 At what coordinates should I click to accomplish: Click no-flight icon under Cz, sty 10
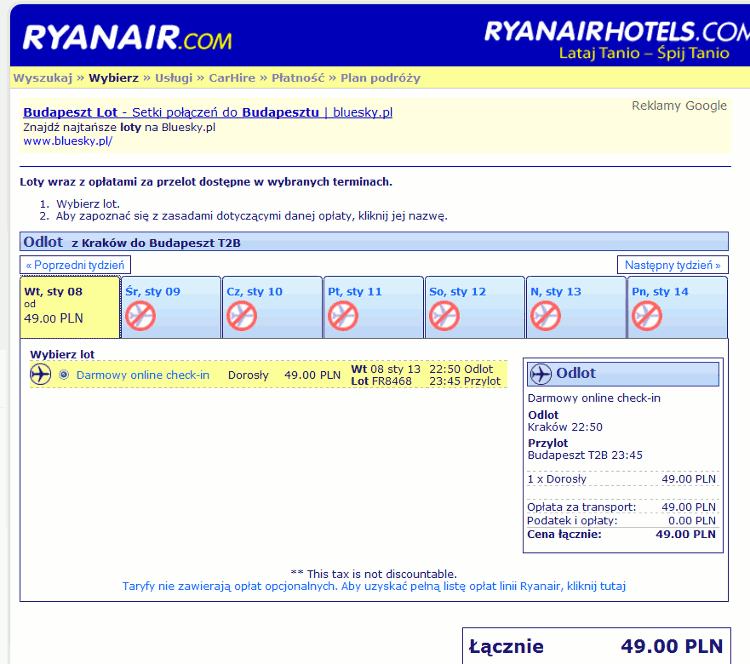coord(242,317)
